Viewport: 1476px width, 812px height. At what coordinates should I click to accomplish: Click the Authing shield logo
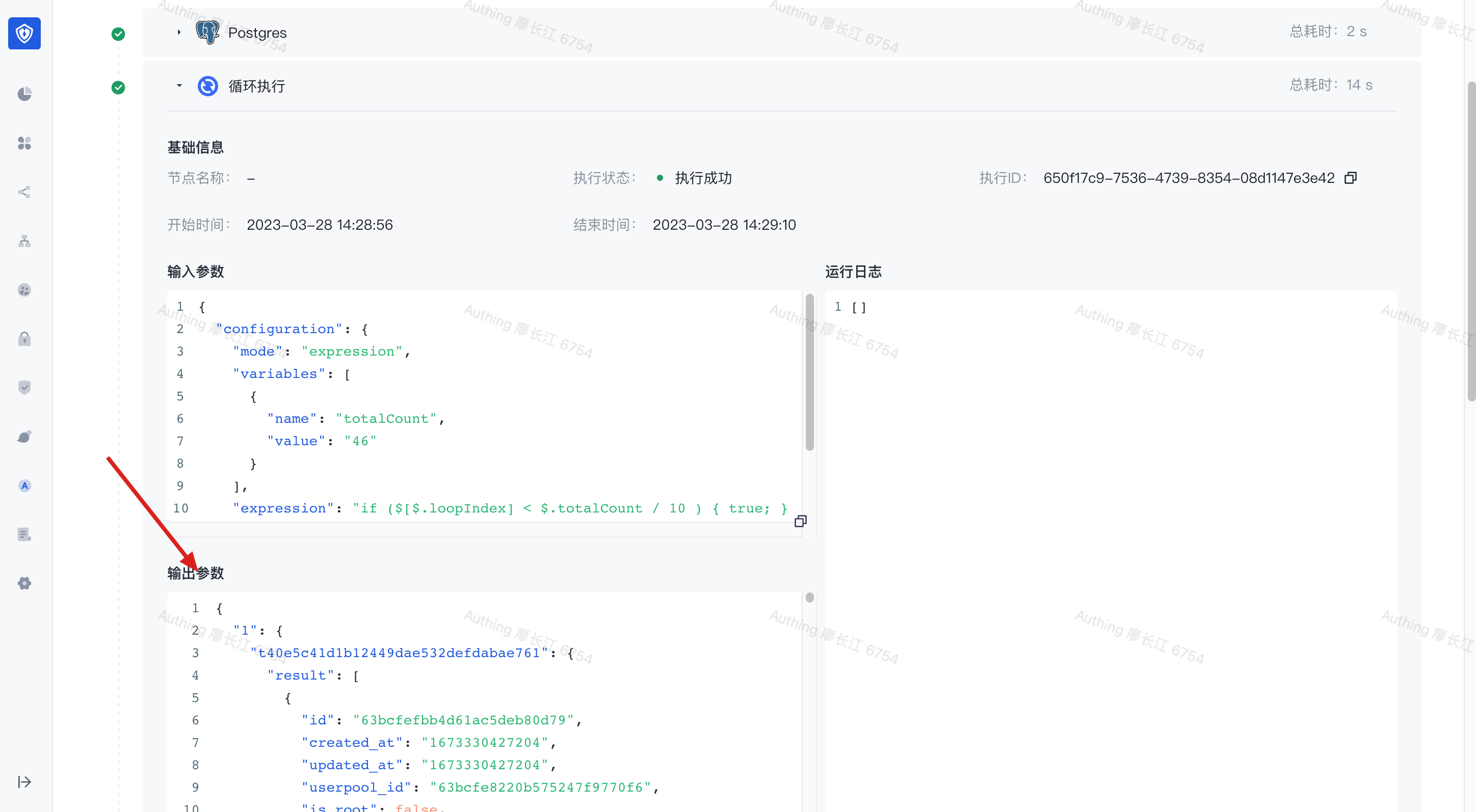pos(24,33)
